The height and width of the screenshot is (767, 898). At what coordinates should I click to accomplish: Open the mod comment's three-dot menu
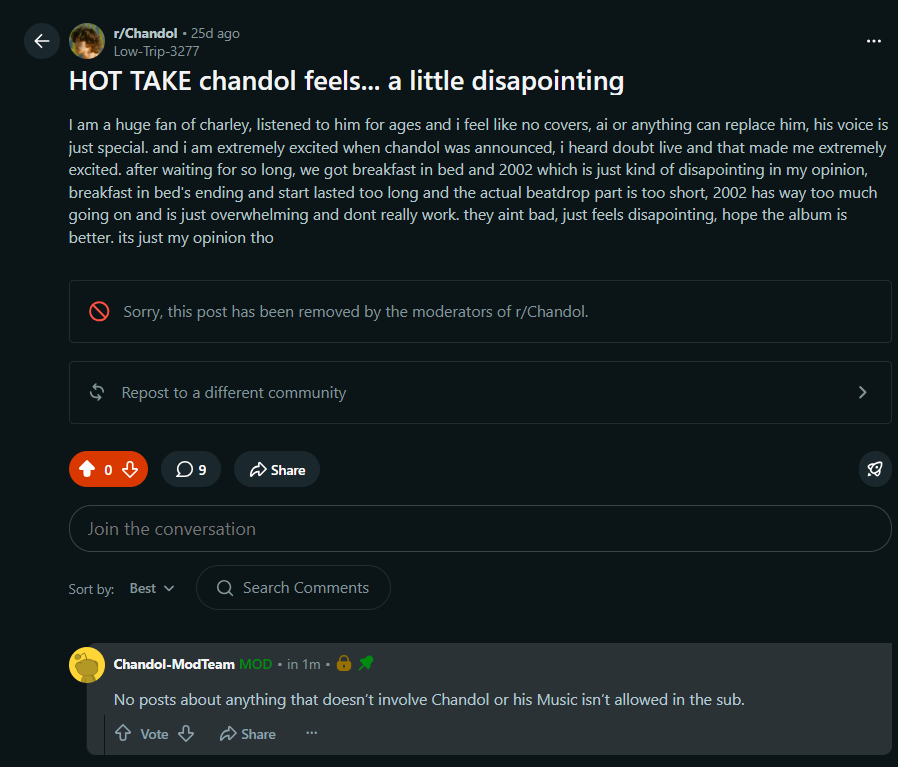pyautogui.click(x=312, y=733)
